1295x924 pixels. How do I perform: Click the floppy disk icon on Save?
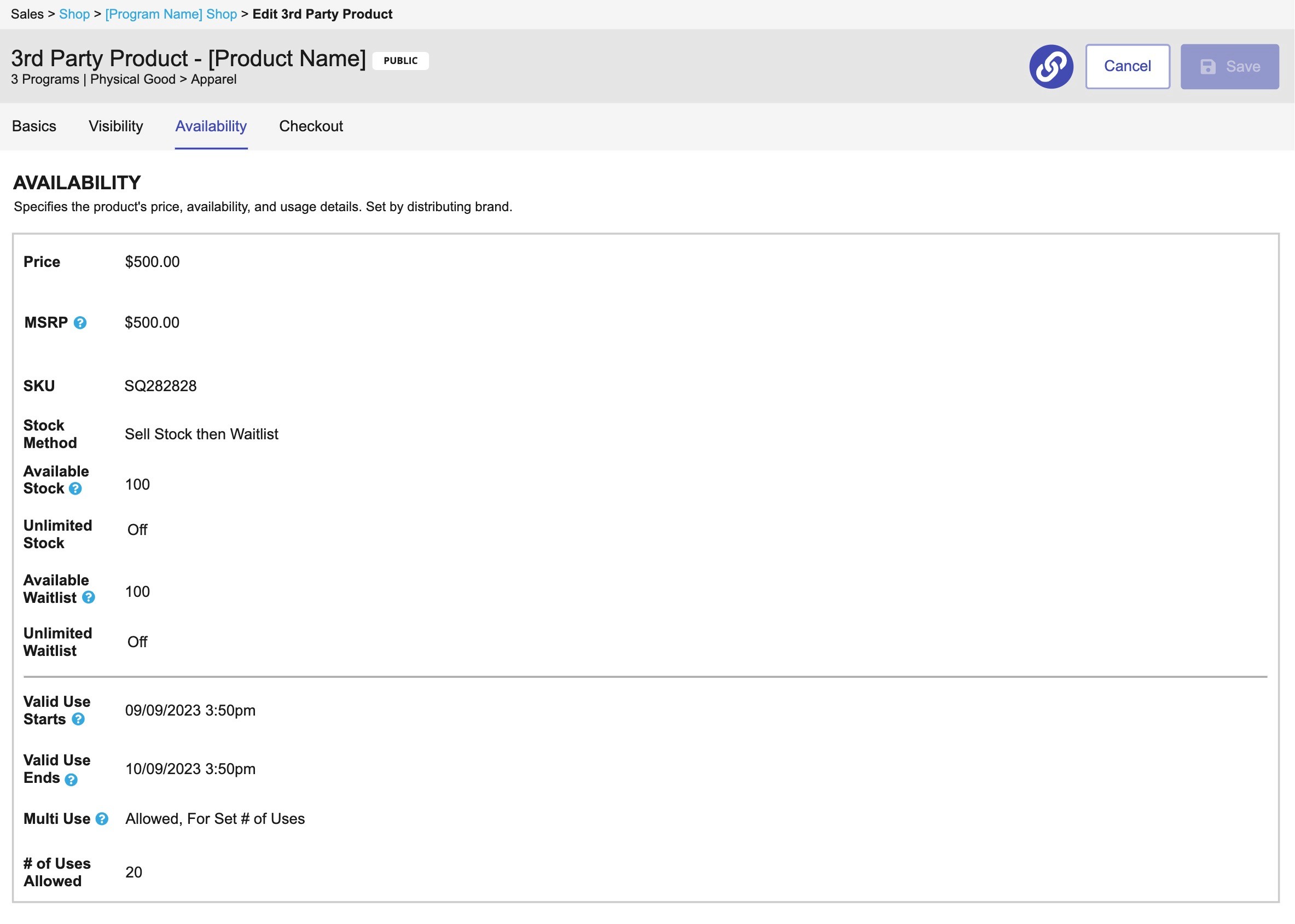click(x=1207, y=67)
